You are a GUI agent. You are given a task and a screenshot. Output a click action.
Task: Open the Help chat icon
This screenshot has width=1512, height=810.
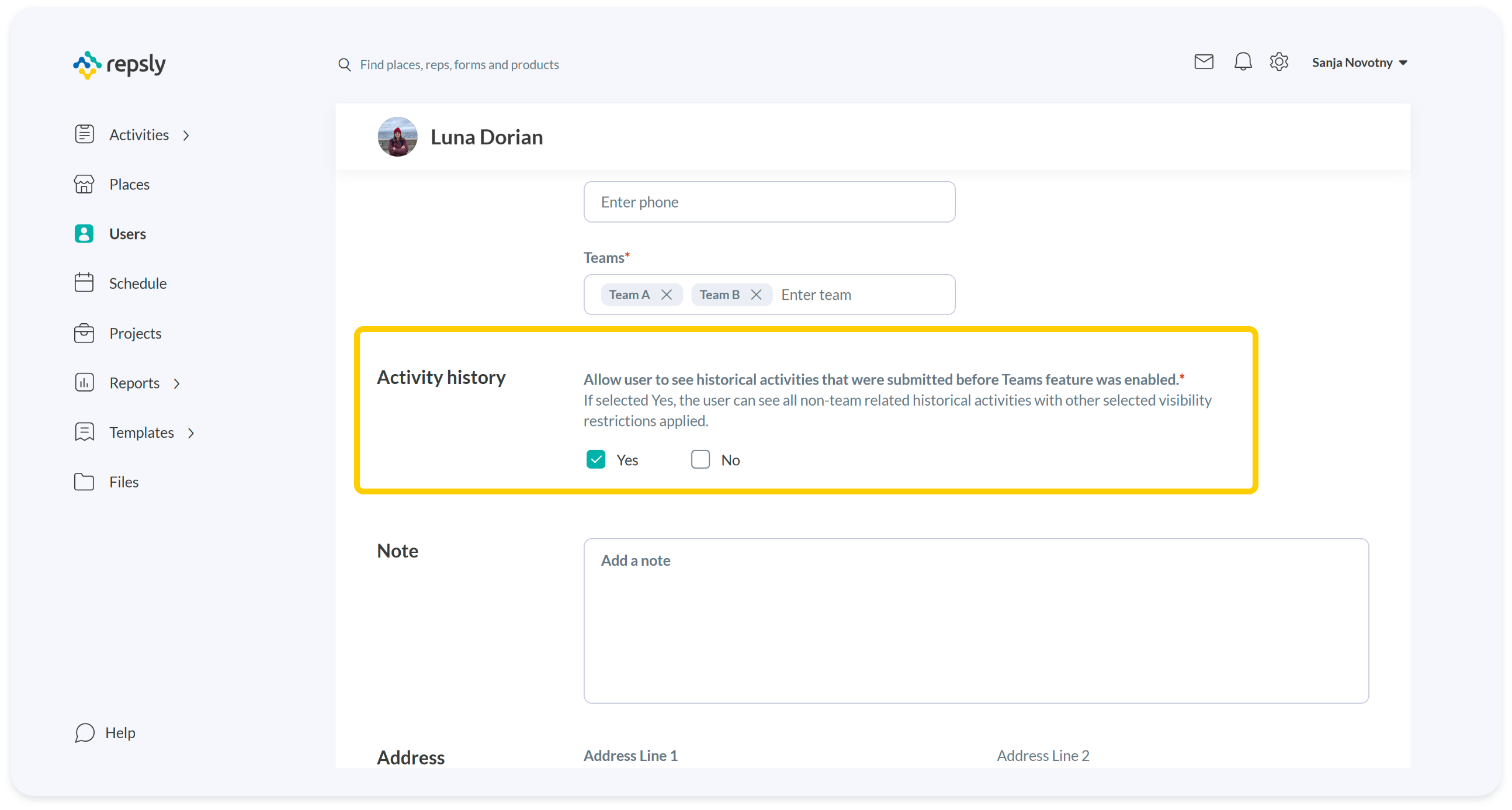coord(85,732)
